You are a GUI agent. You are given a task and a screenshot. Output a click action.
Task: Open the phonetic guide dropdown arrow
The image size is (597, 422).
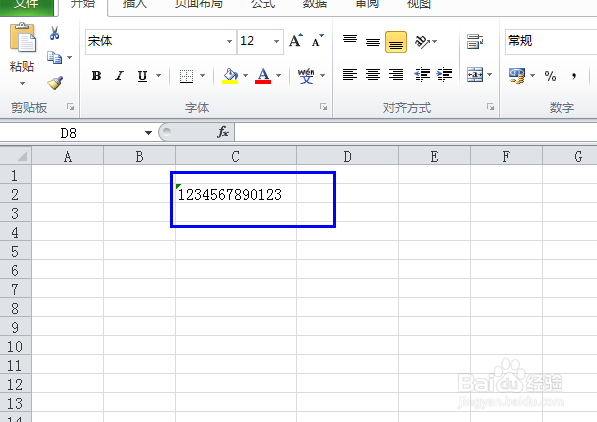(x=322, y=75)
